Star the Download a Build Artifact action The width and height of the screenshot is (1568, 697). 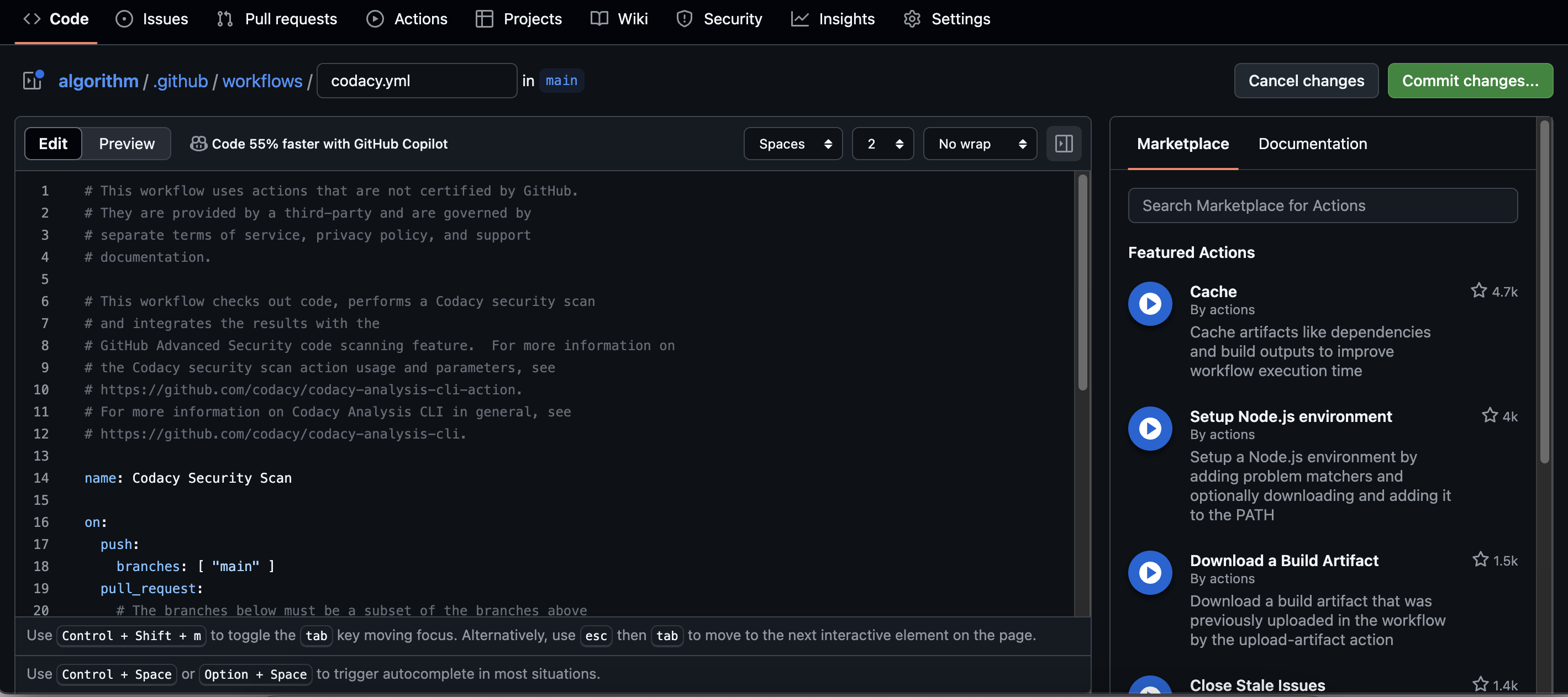tap(1480, 559)
